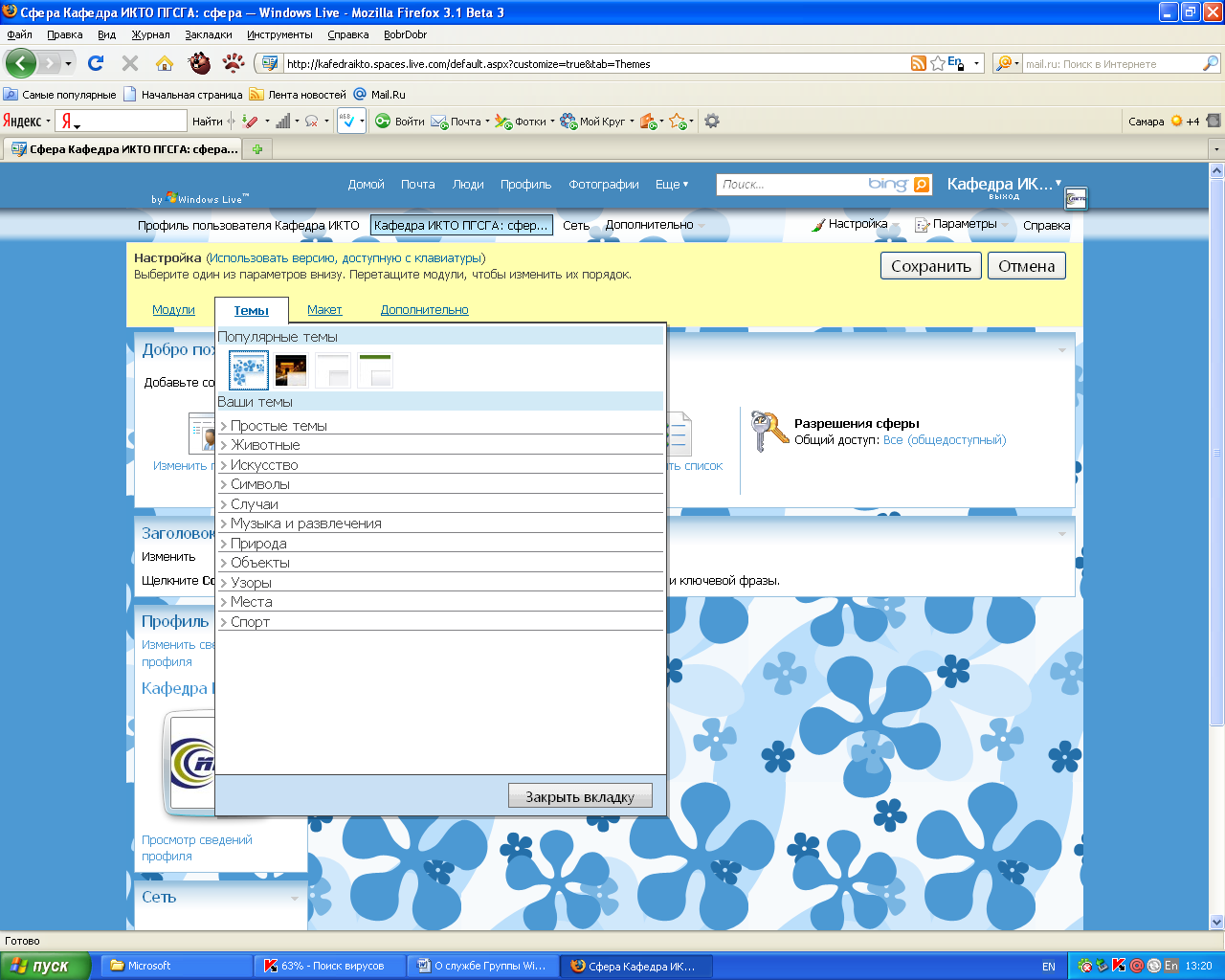Viewport: 1225px width, 980px height.
Task: Click the Сохранить button
Action: (931, 266)
